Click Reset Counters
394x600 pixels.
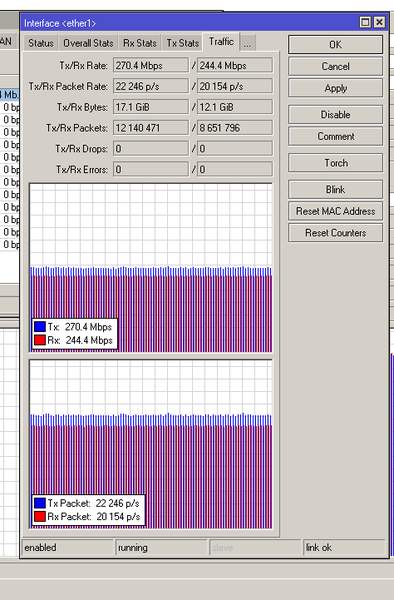tap(335, 233)
